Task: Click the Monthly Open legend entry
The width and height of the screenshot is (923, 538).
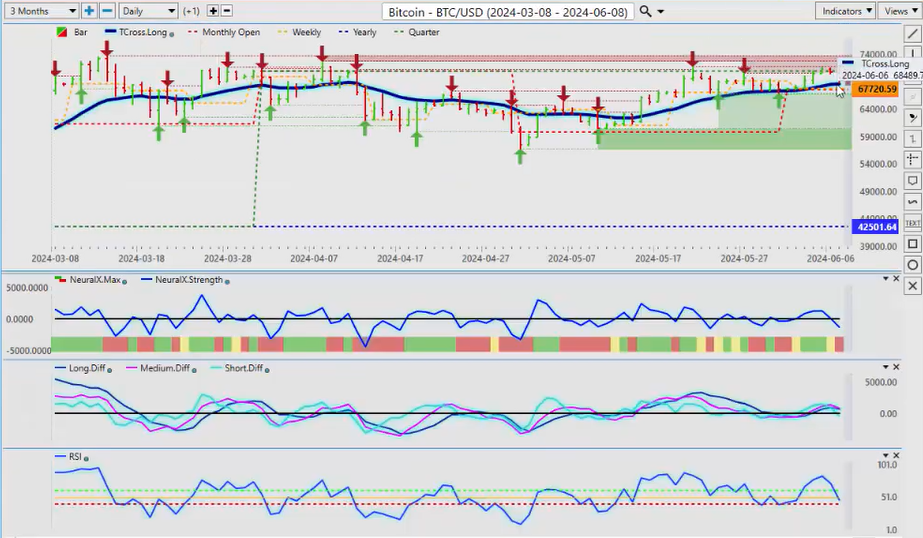Action: [x=224, y=32]
